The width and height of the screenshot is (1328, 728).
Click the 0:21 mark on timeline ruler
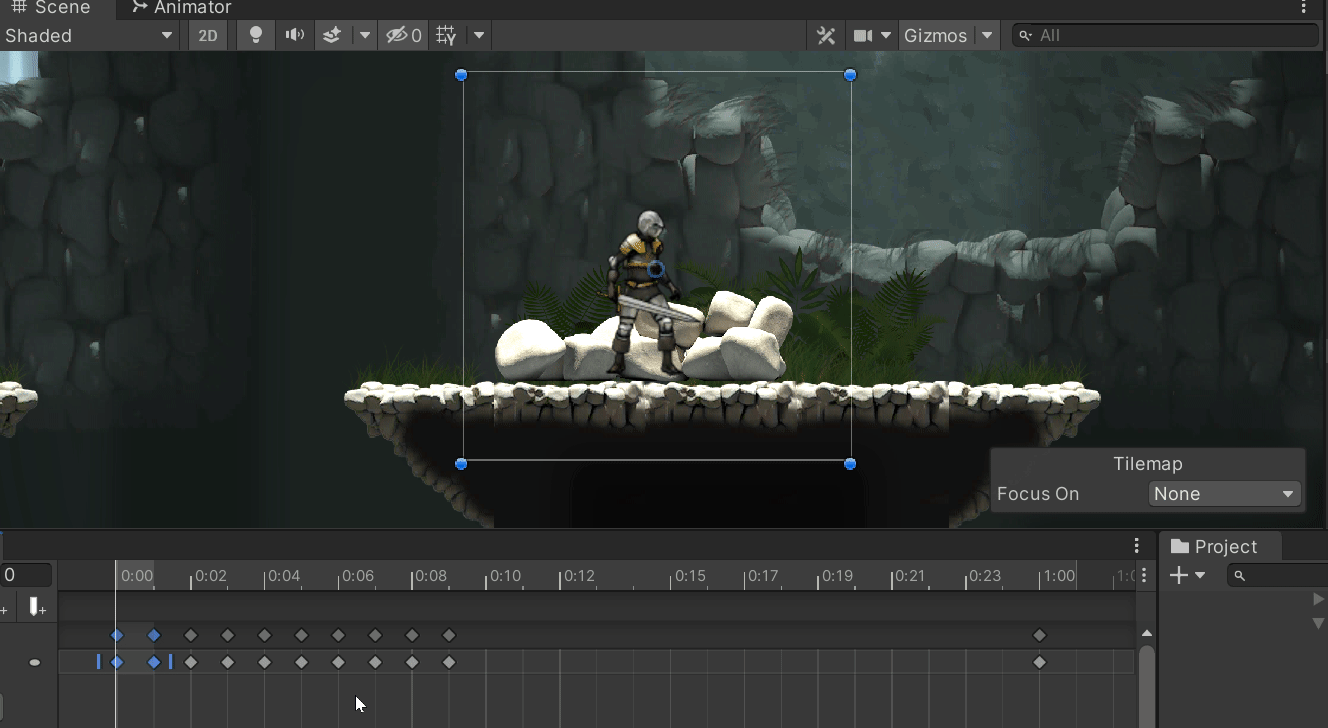(x=911, y=576)
